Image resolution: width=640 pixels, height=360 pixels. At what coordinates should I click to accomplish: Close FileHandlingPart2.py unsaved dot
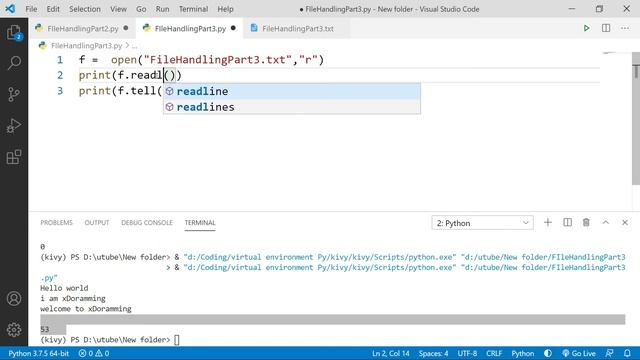click(126, 28)
